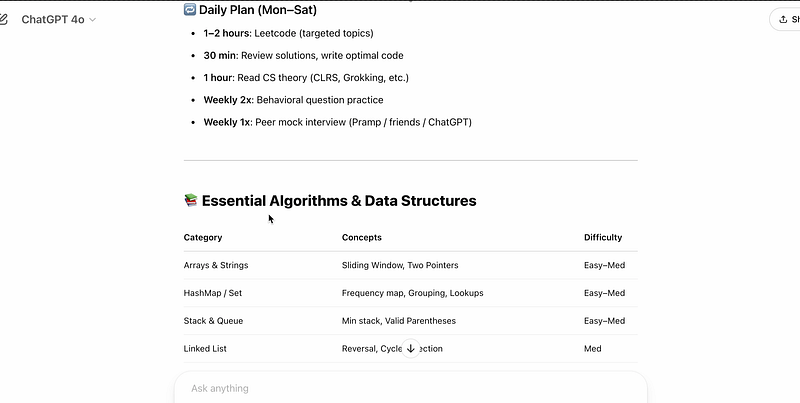
Task: Click the scroll-to-bottom arrow button
Action: tap(410, 349)
